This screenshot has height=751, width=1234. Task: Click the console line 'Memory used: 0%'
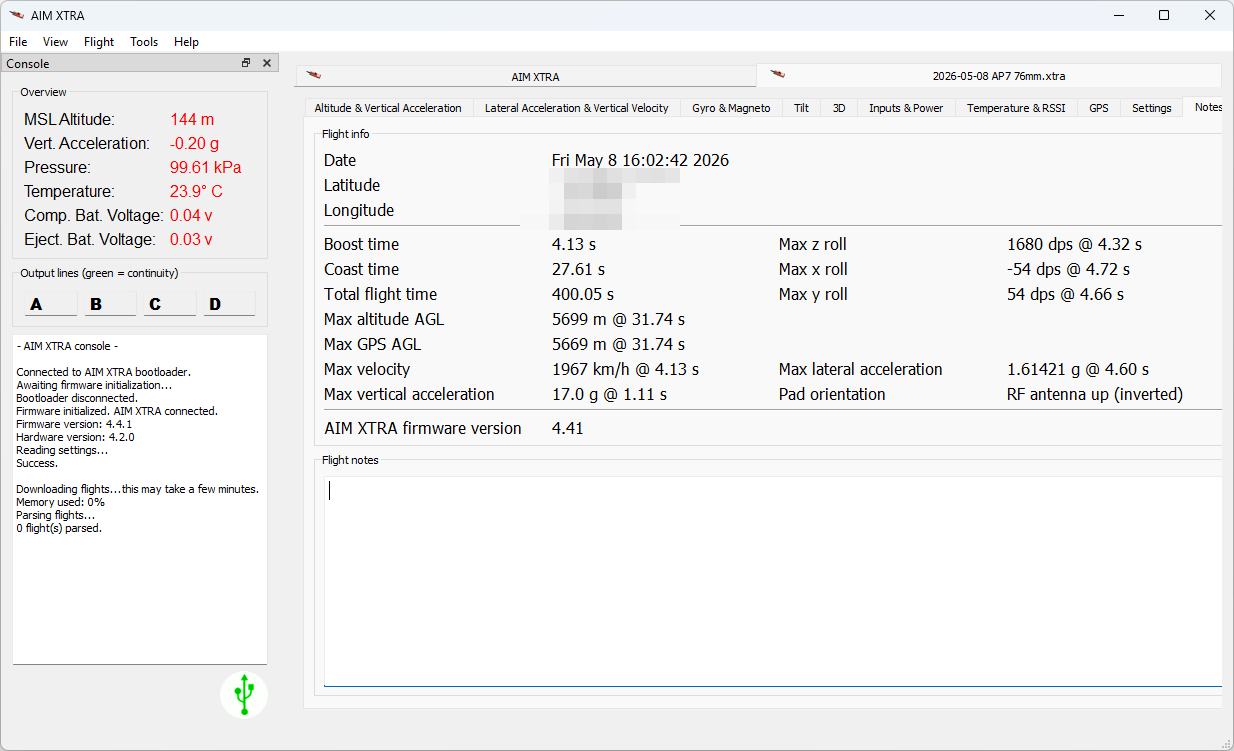tap(60, 502)
